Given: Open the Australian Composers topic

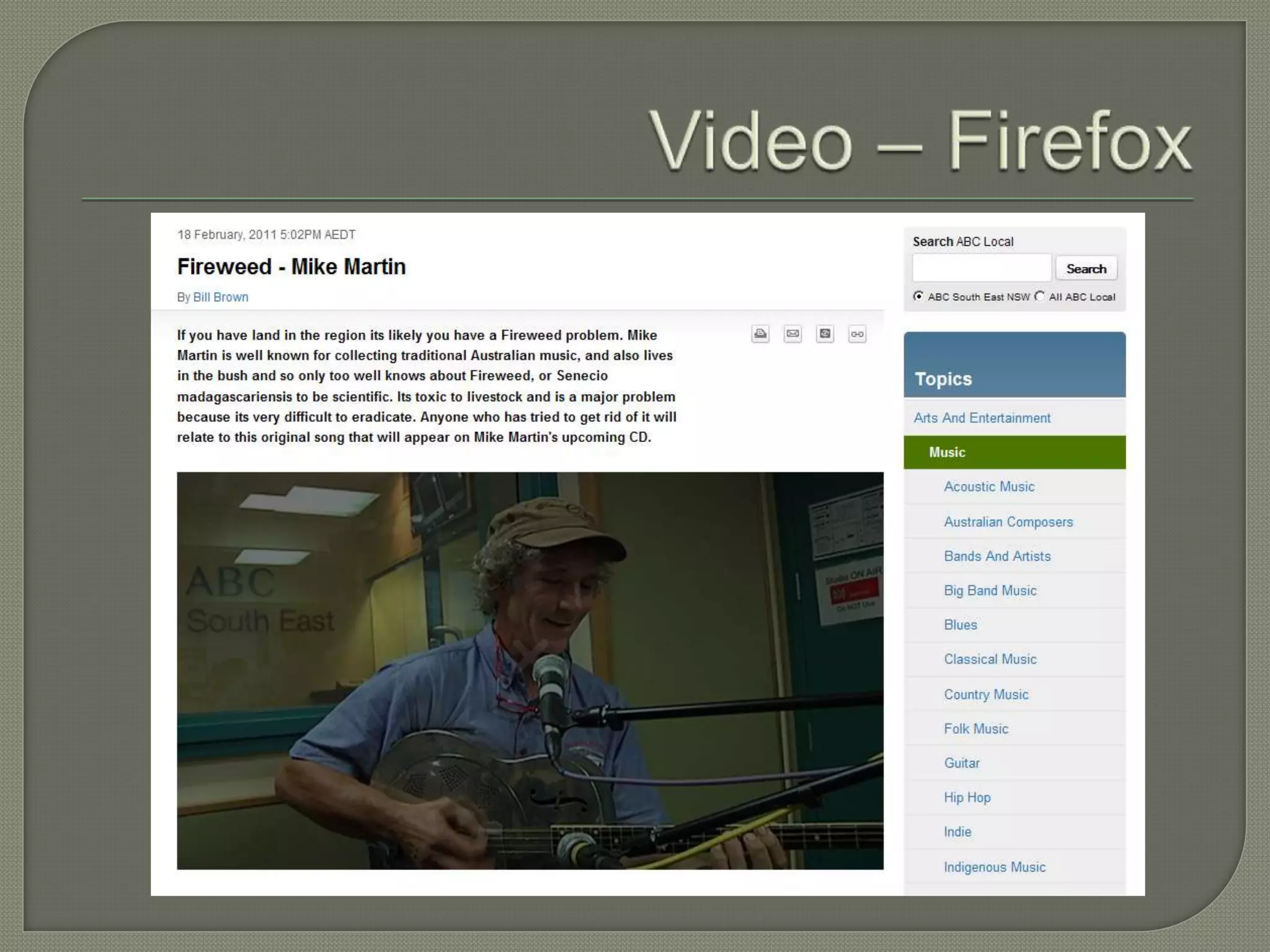Looking at the screenshot, I should 1008,522.
